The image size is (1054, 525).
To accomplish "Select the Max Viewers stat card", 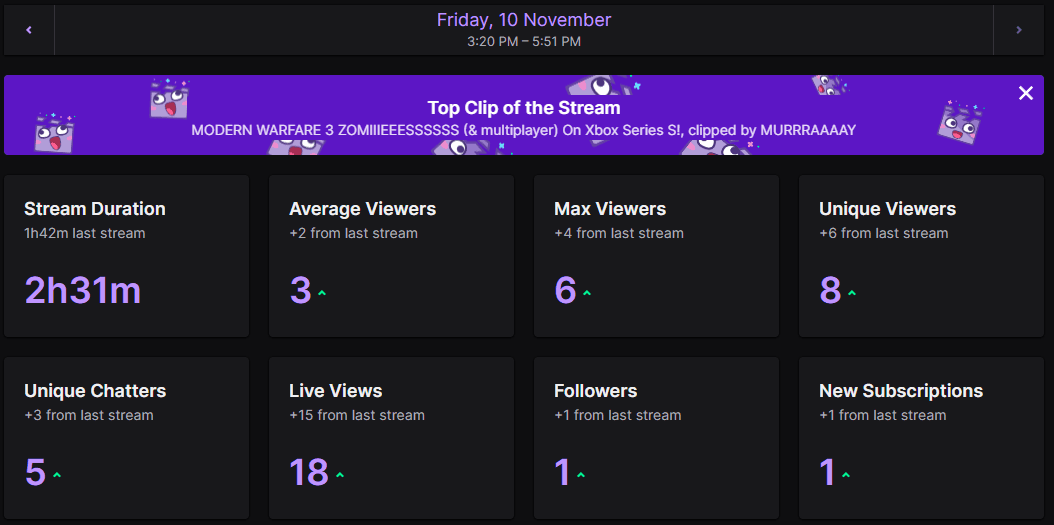I will point(656,256).
